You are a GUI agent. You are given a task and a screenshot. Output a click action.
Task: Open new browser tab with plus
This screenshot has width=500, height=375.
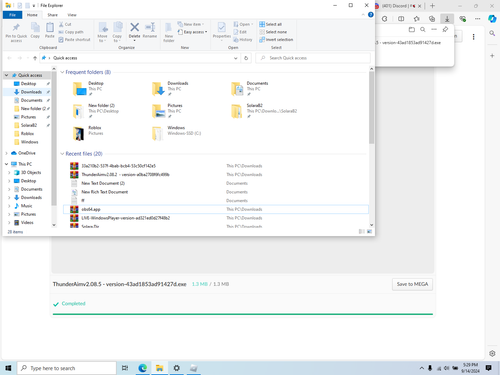pos(432,6)
